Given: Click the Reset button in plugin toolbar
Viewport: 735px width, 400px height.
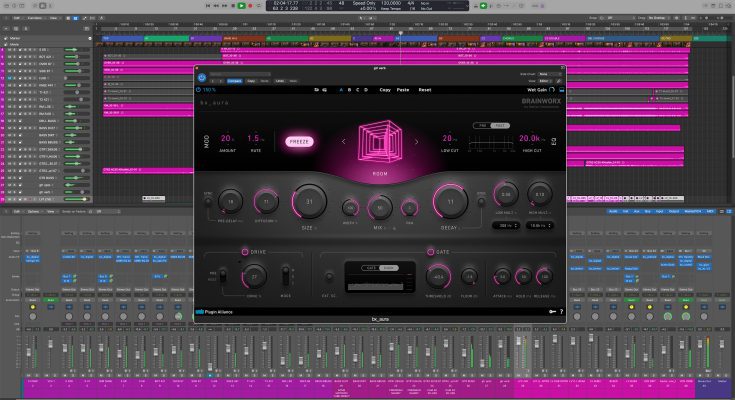Looking at the screenshot, I should point(425,89).
